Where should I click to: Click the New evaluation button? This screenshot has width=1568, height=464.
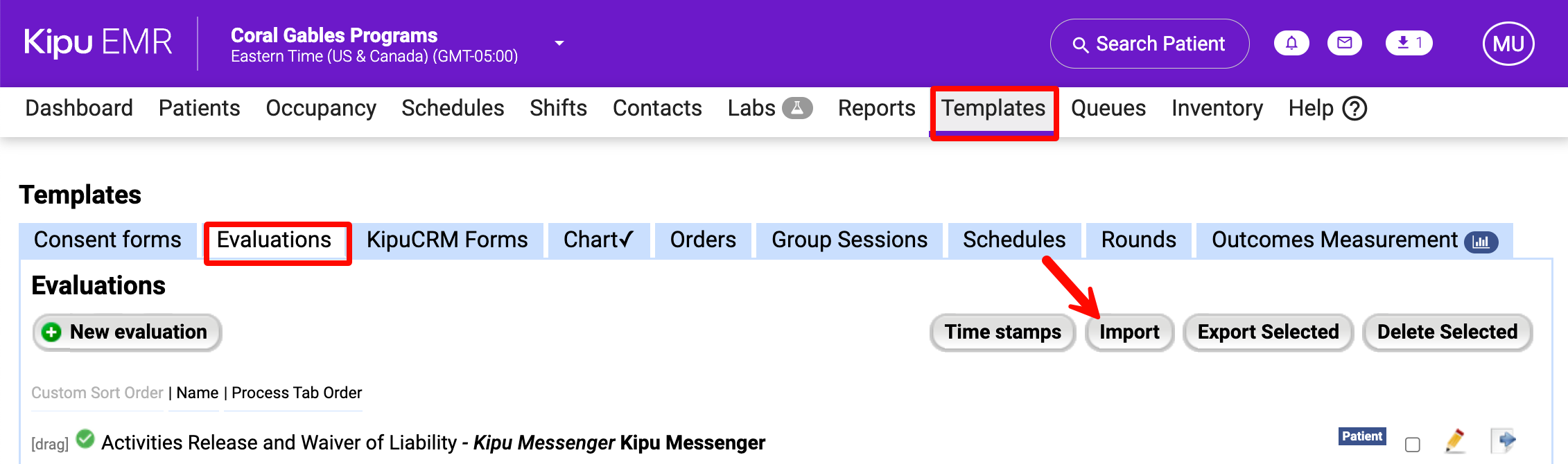(x=127, y=332)
